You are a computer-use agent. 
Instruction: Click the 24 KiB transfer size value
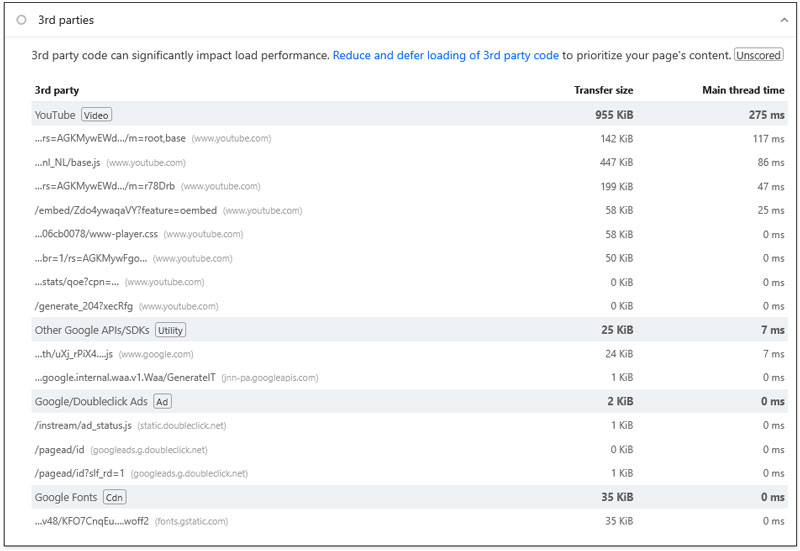pyautogui.click(x=619, y=354)
